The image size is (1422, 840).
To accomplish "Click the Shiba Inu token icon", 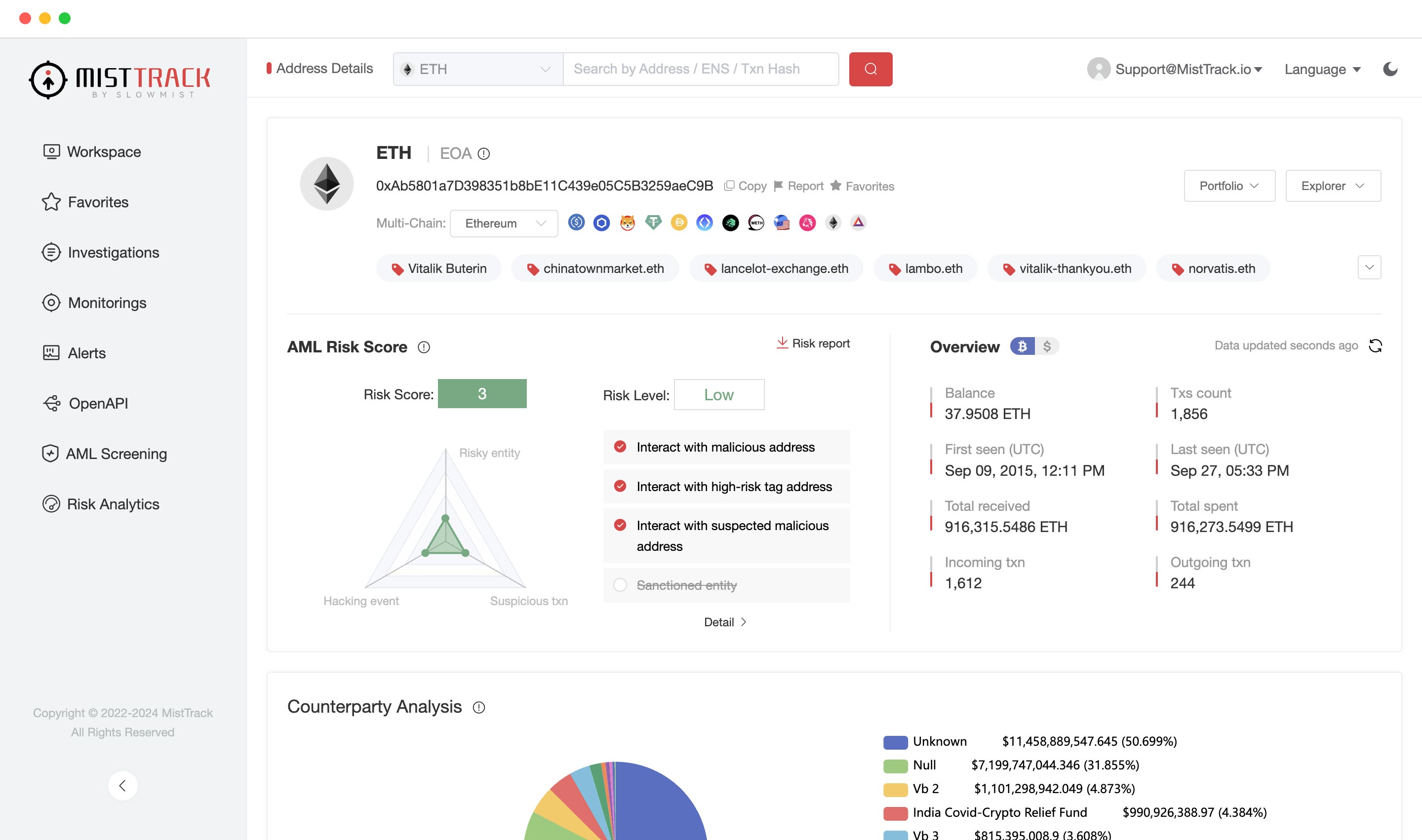I will coord(627,223).
